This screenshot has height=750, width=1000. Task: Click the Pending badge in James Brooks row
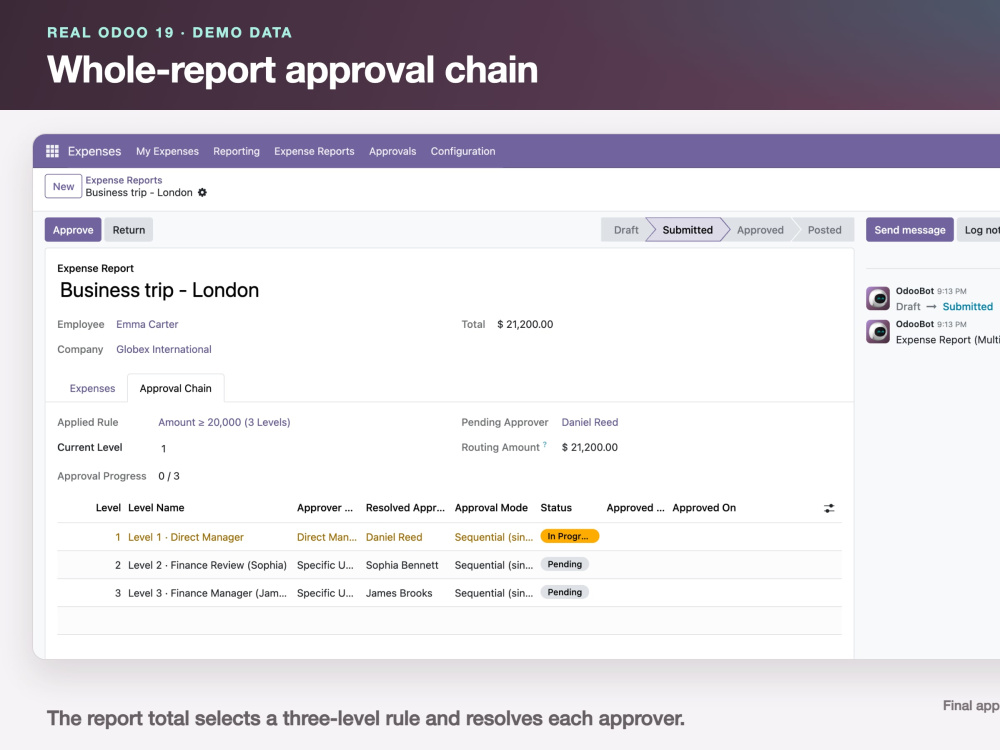point(564,592)
